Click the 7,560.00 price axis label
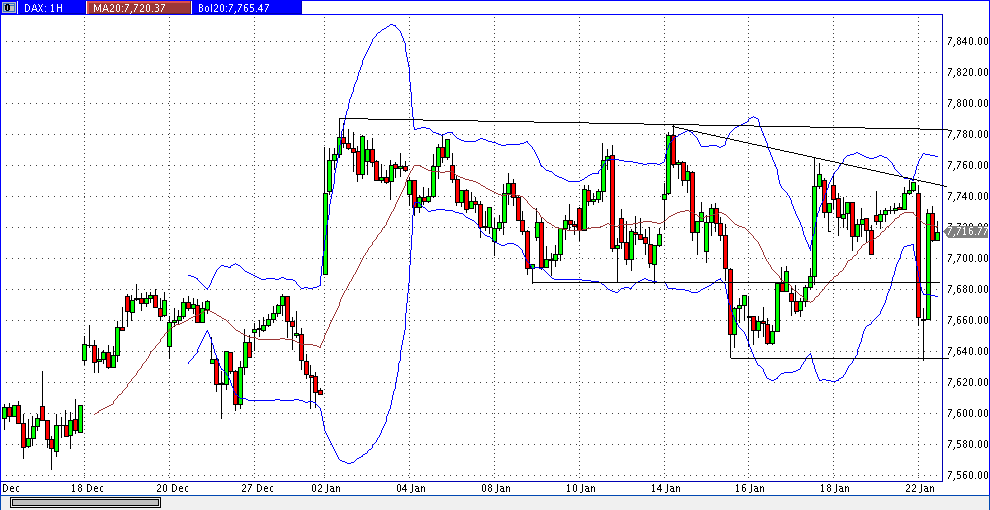This screenshot has height=510, width=990. pos(967,475)
